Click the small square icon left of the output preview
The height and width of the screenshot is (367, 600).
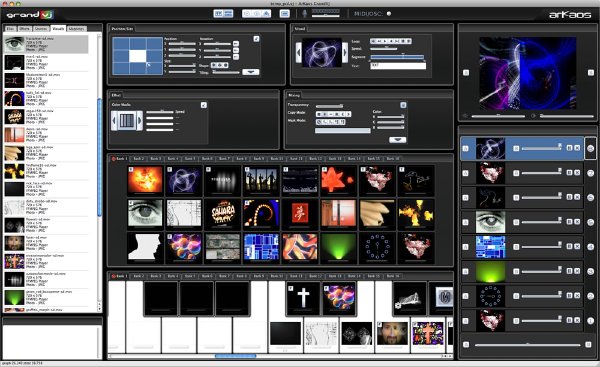tap(466, 72)
